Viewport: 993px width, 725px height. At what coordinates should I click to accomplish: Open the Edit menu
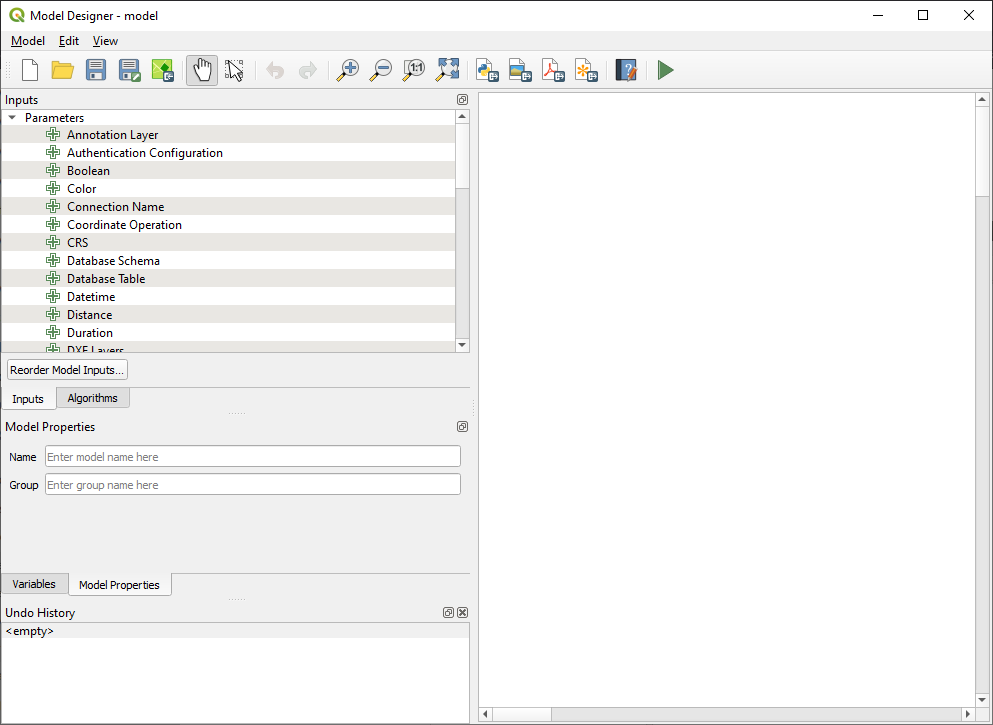tap(68, 41)
